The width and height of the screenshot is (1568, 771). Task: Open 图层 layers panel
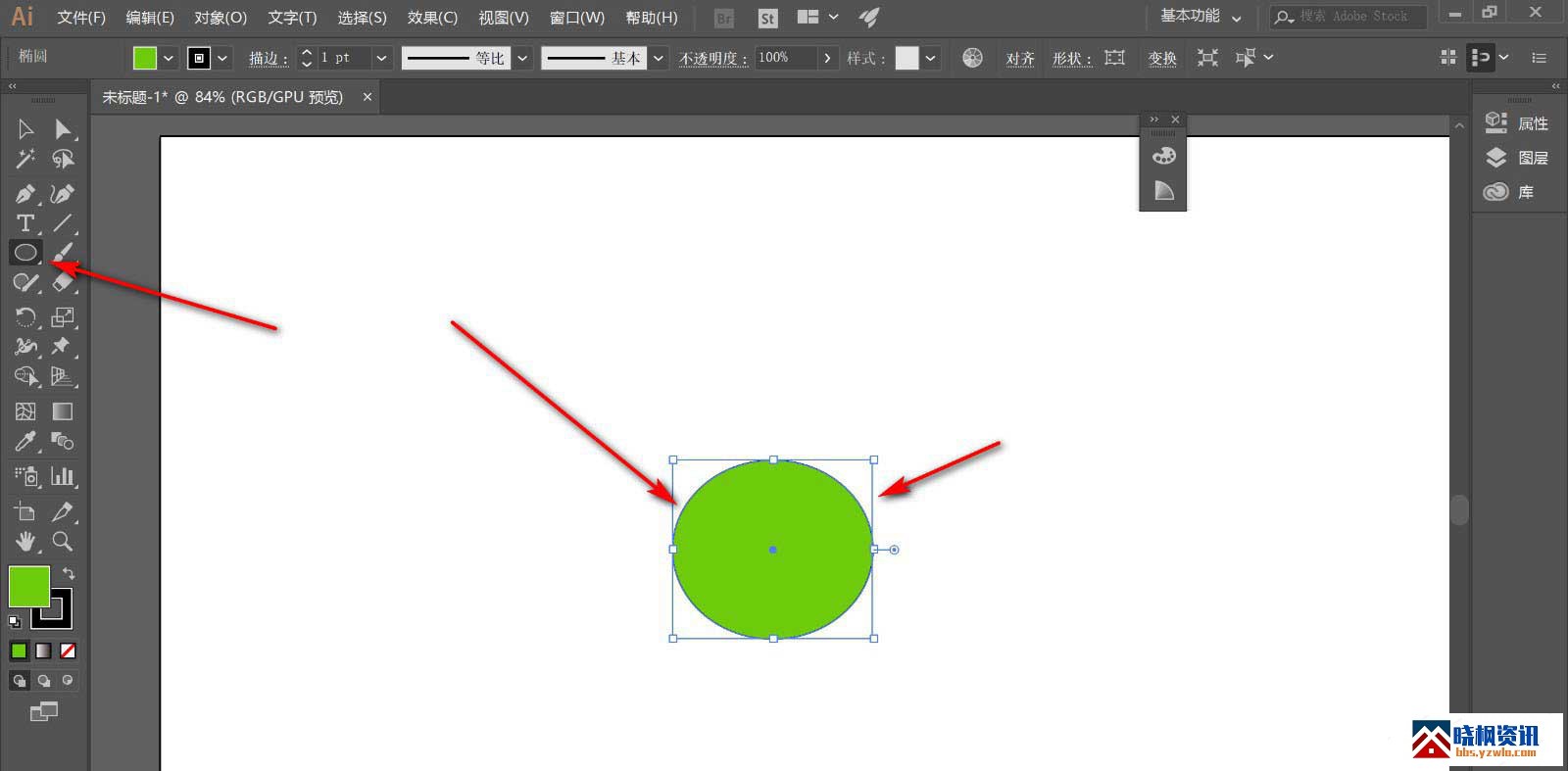point(1517,158)
